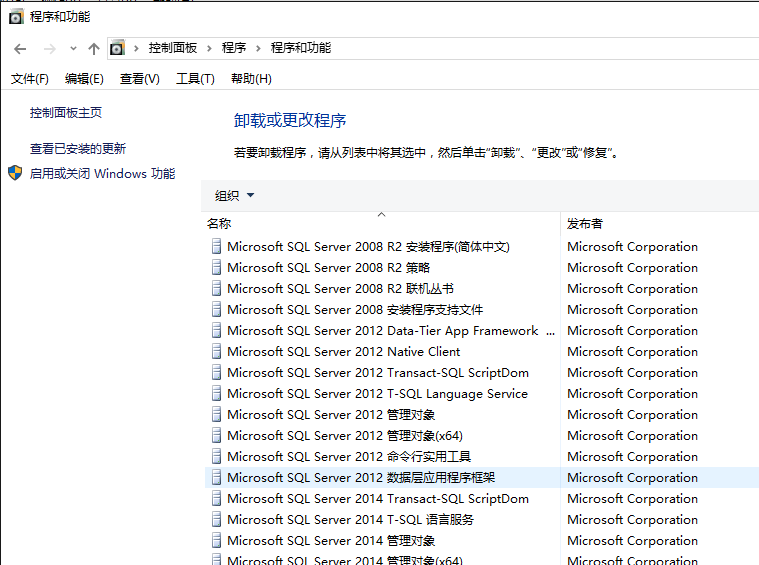Open the 文件(F) menu
The width and height of the screenshot is (759, 565).
tap(30, 78)
